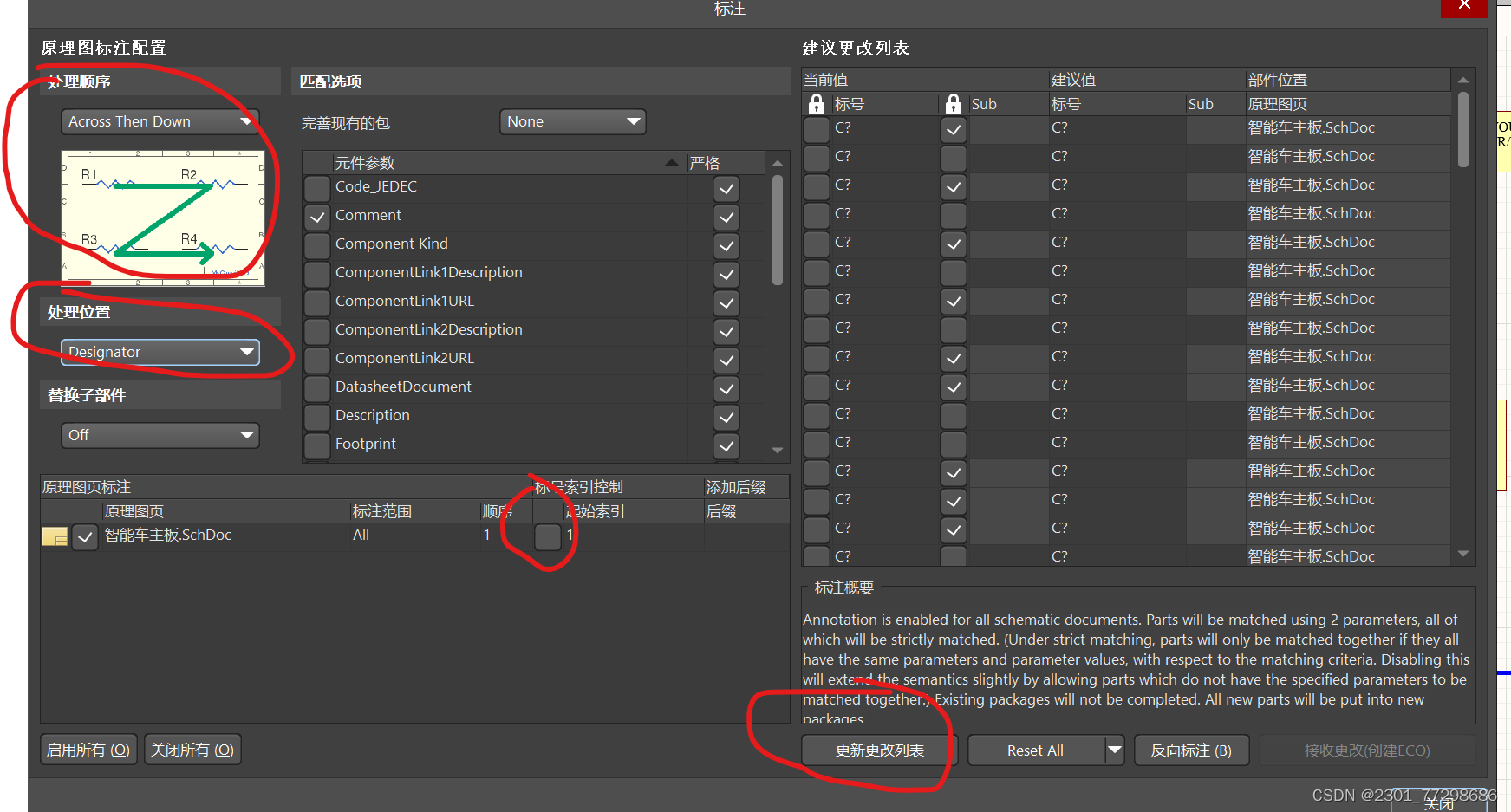
Task: Click the up arrow of parameter list scrollbar
Action: click(x=778, y=163)
